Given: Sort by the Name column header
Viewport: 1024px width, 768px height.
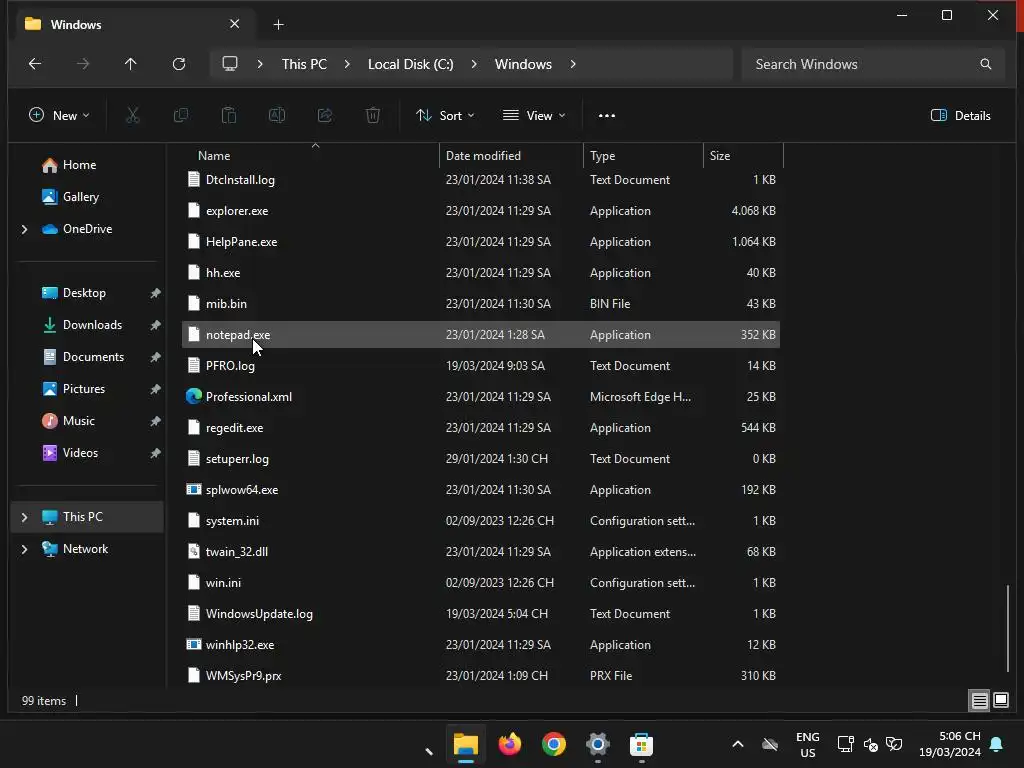Looking at the screenshot, I should point(214,156).
